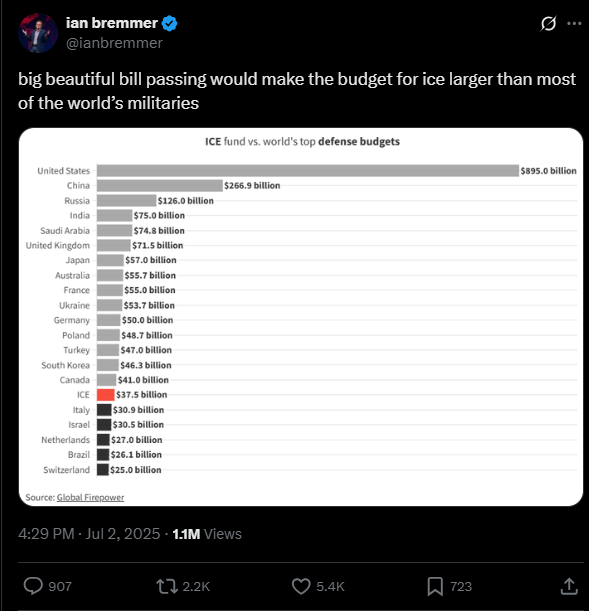The image size is (589, 611).
Task: Click the 5.4K likes count
Action: point(330,586)
